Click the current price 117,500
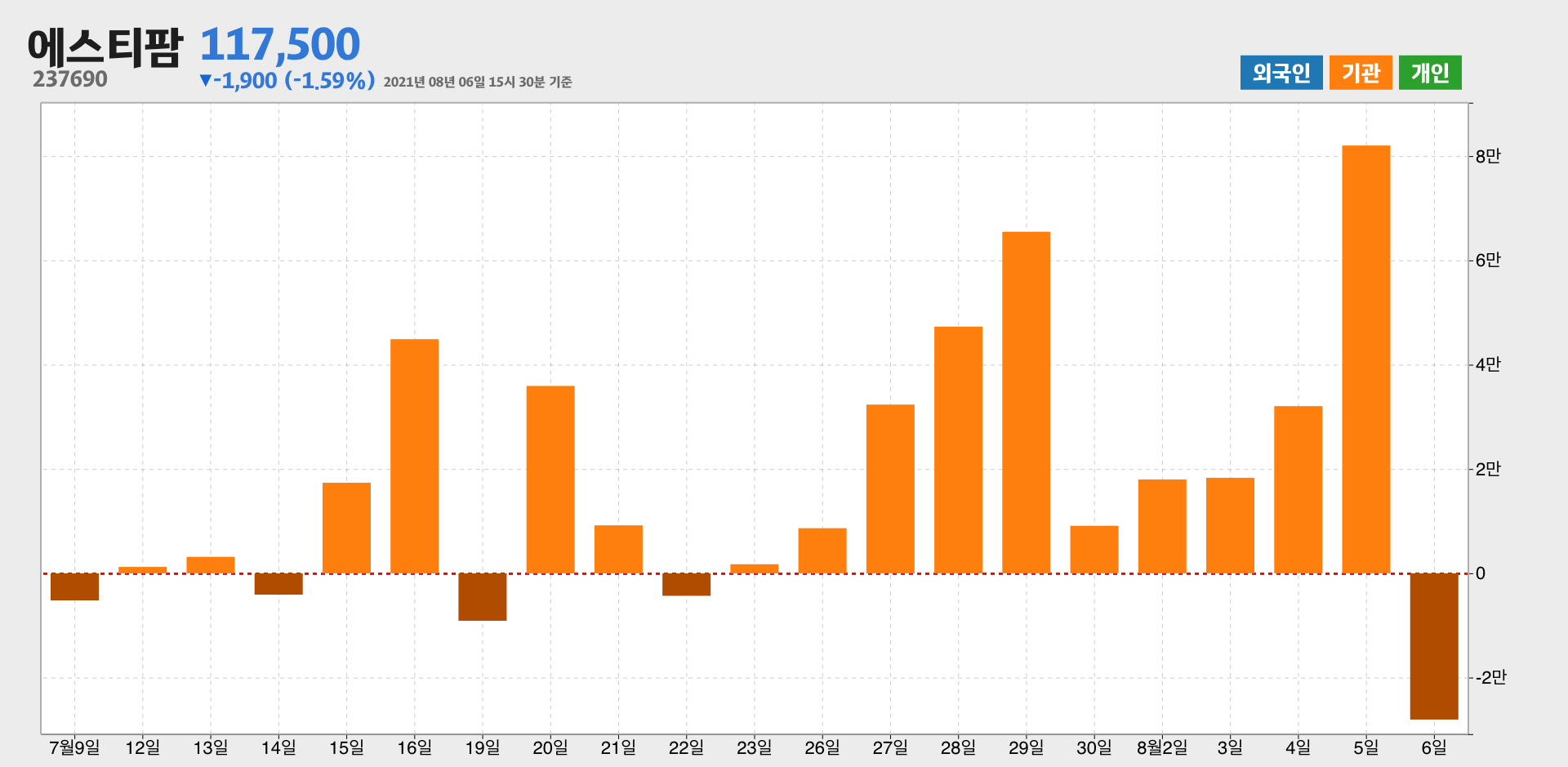The image size is (1568, 767). pos(280,44)
